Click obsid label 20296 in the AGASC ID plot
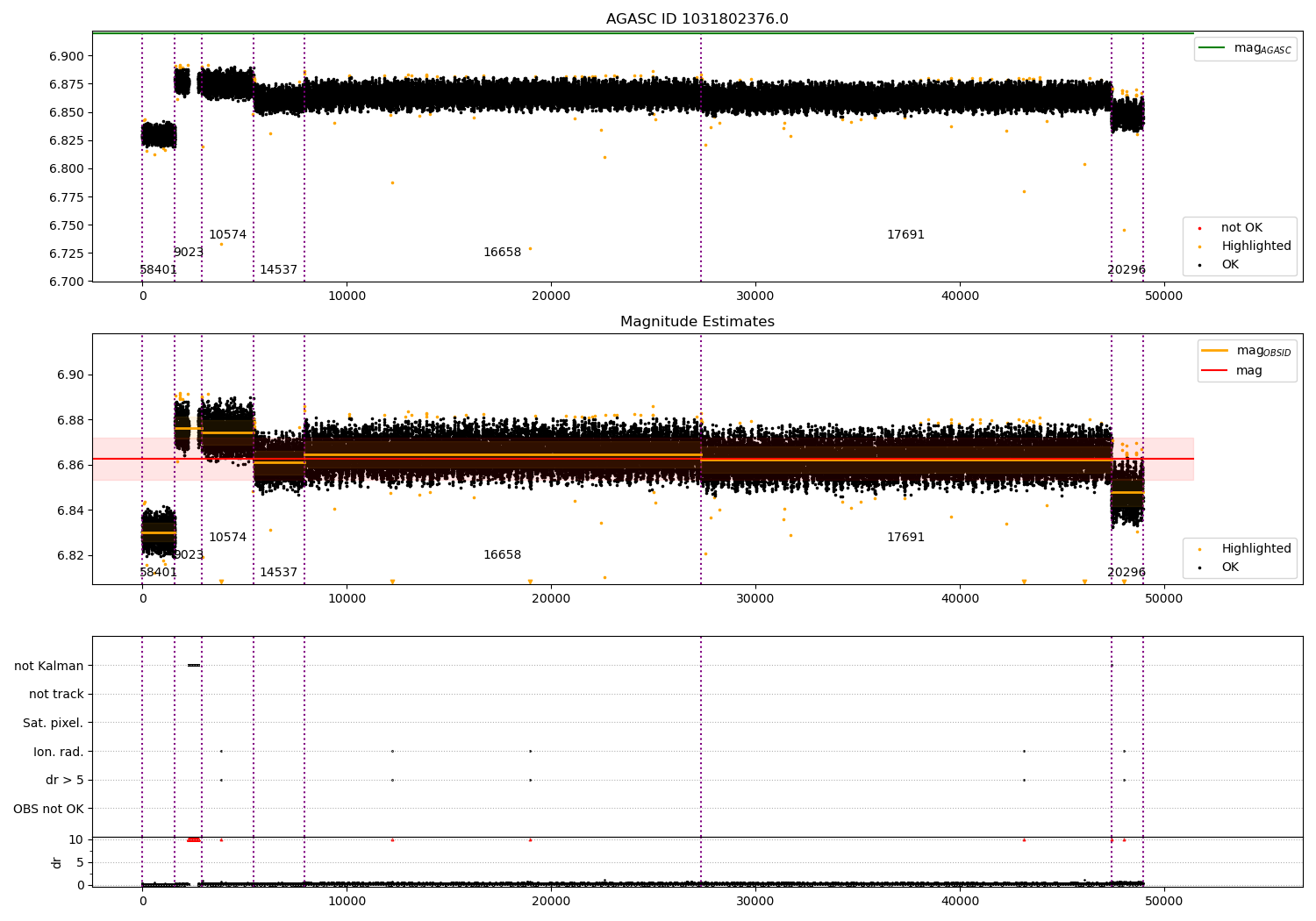 (1126, 270)
